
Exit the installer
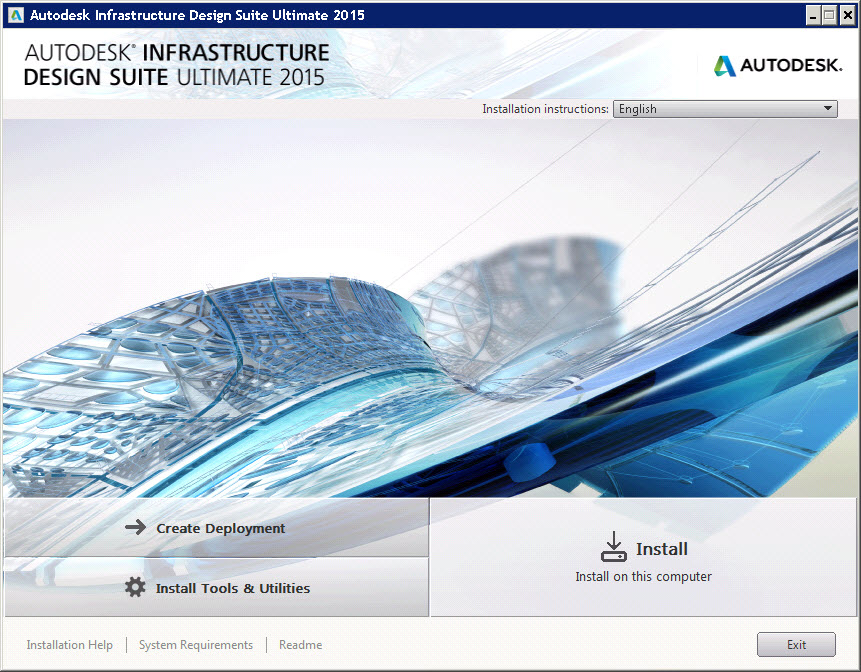pos(796,645)
